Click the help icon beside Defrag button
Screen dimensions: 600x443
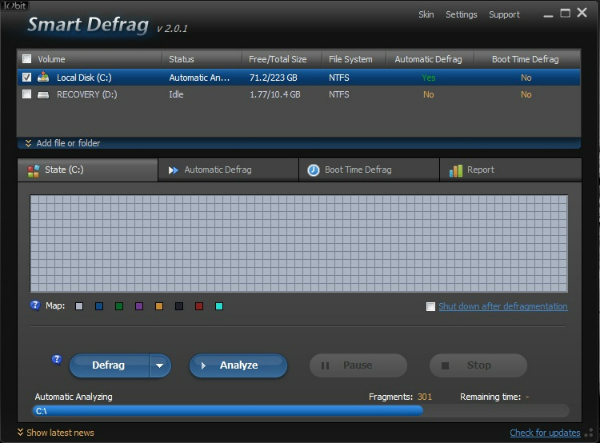[x=57, y=357]
